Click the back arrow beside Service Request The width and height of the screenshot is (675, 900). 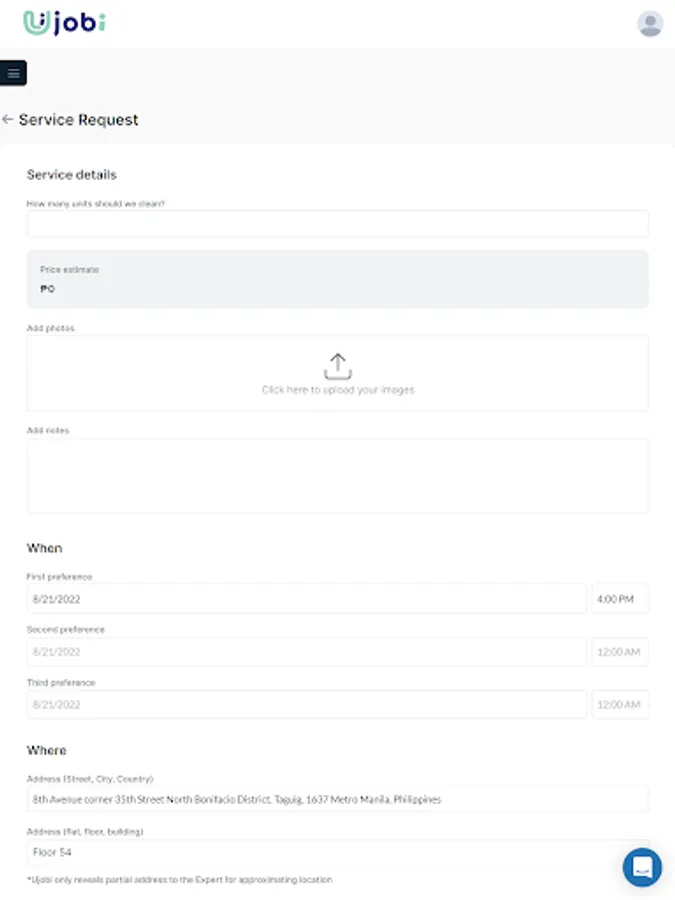tap(8, 120)
